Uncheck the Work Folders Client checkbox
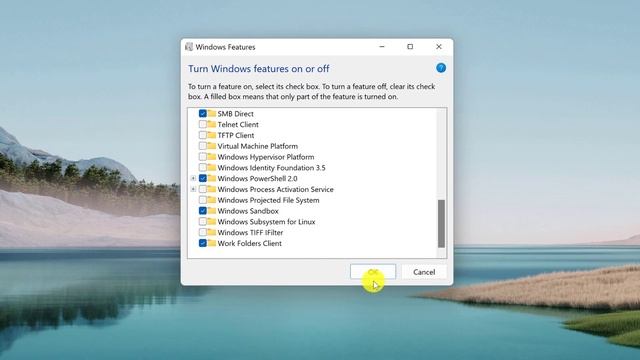This screenshot has height=360, width=640. click(x=202, y=243)
